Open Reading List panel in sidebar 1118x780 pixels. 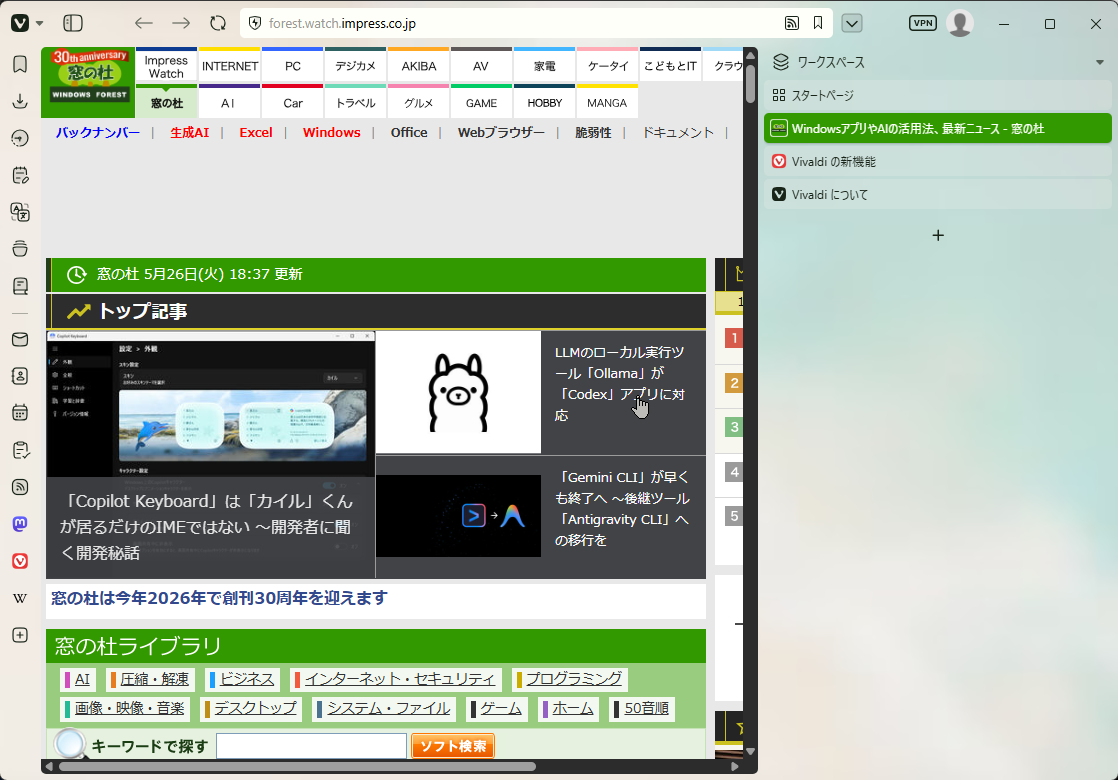(20, 286)
